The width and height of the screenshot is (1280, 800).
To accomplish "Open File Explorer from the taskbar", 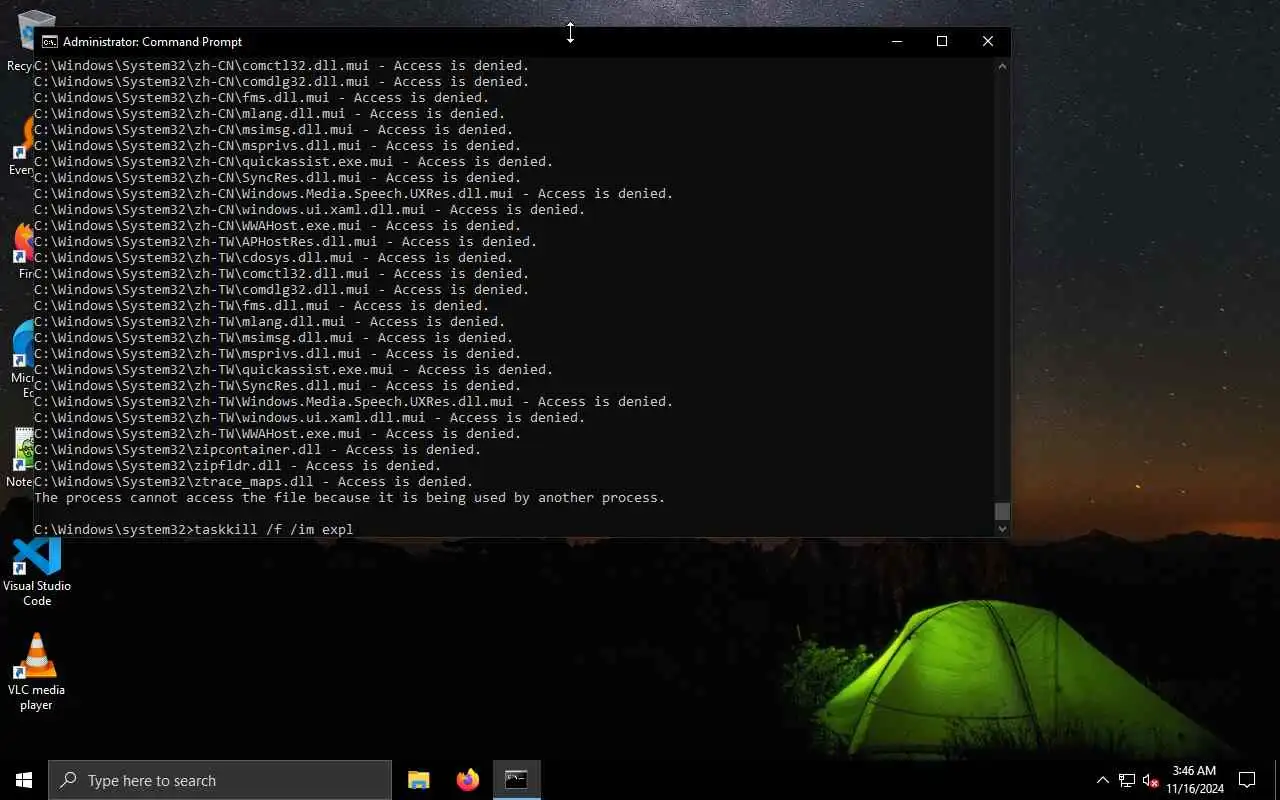I will [419, 780].
